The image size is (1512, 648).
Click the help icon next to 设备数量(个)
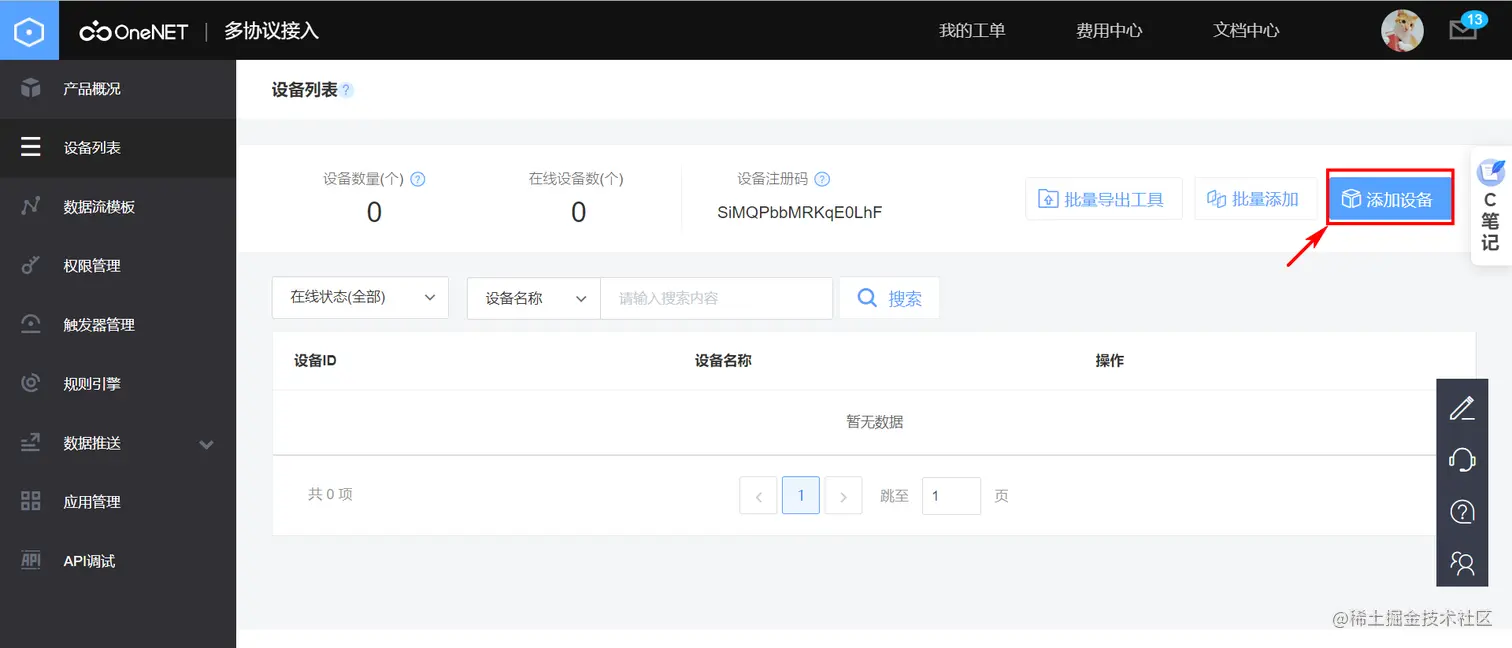pyautogui.click(x=418, y=179)
